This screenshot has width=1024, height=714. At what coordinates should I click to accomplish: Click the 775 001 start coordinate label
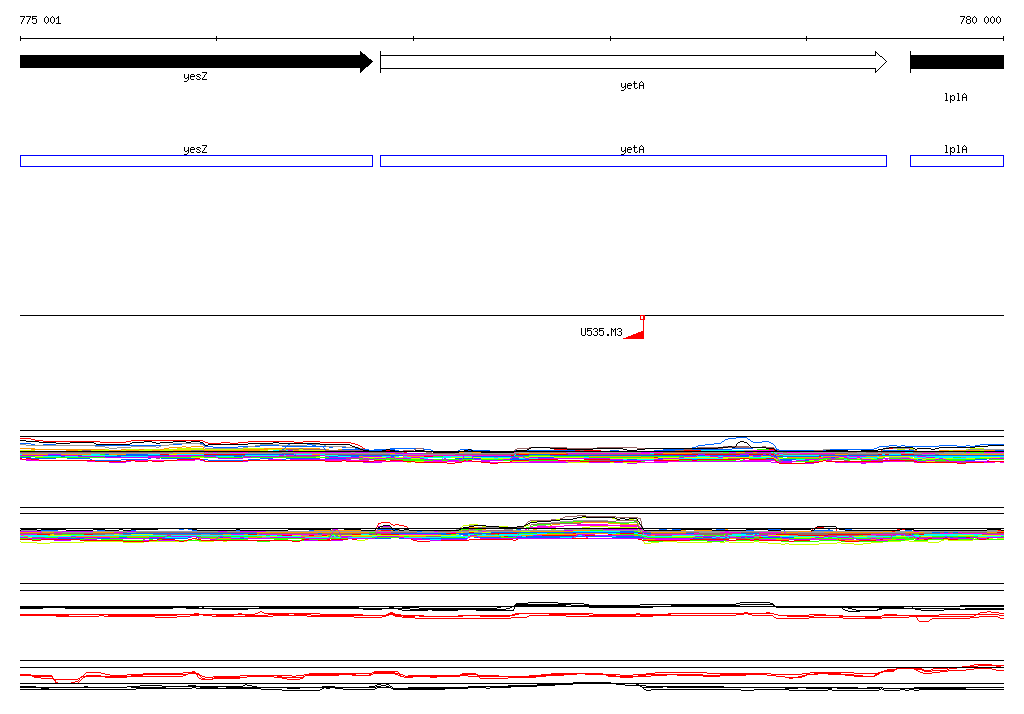[x=40, y=20]
